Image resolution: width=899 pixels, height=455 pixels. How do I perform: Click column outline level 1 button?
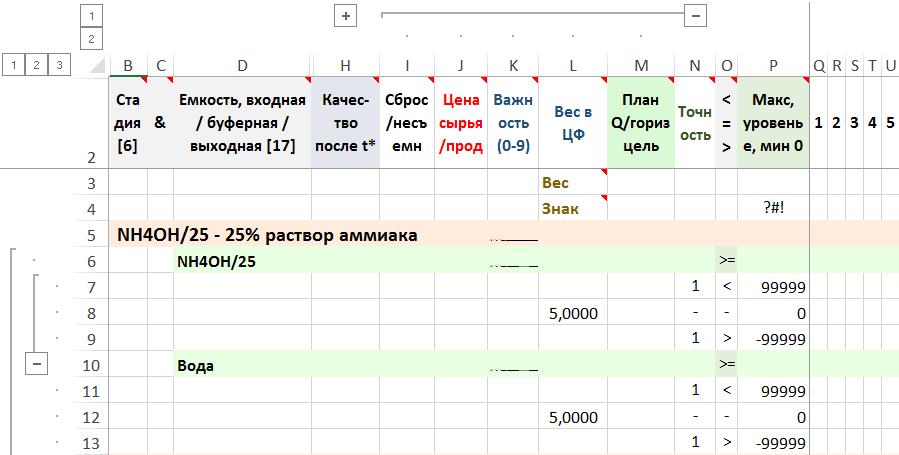91,16
